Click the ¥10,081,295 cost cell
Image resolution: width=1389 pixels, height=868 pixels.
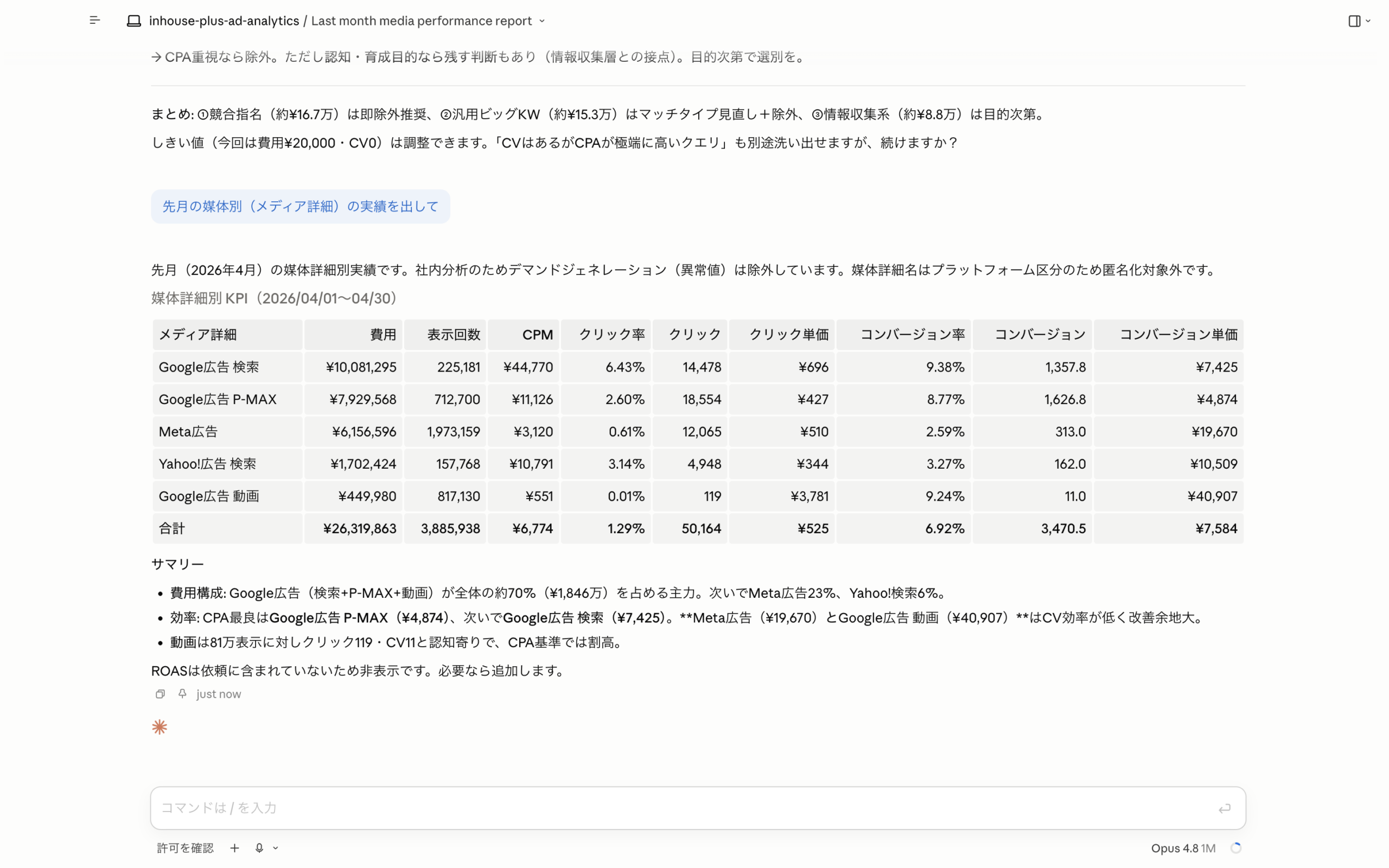[x=353, y=367]
